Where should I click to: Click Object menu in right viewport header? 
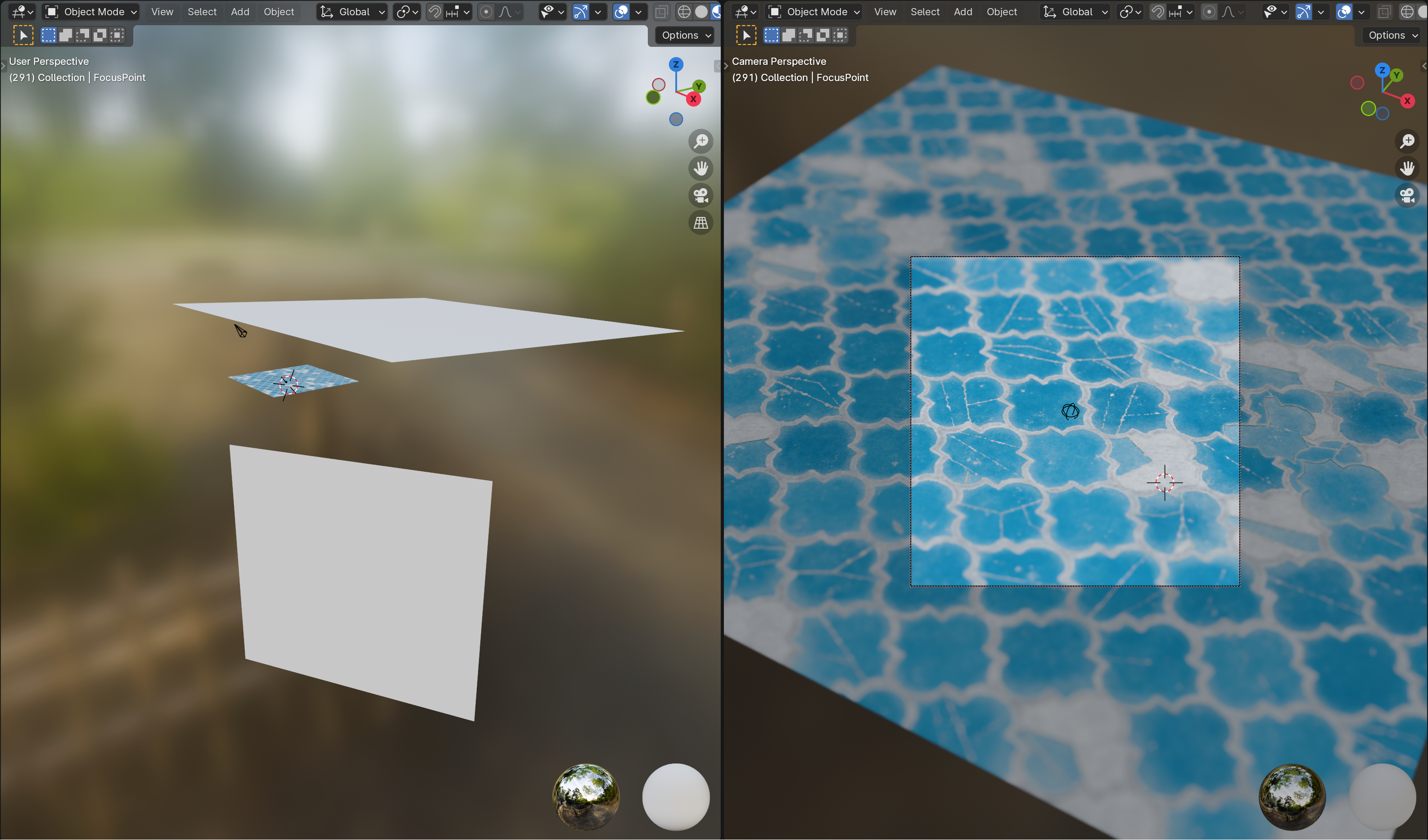[x=1001, y=12]
